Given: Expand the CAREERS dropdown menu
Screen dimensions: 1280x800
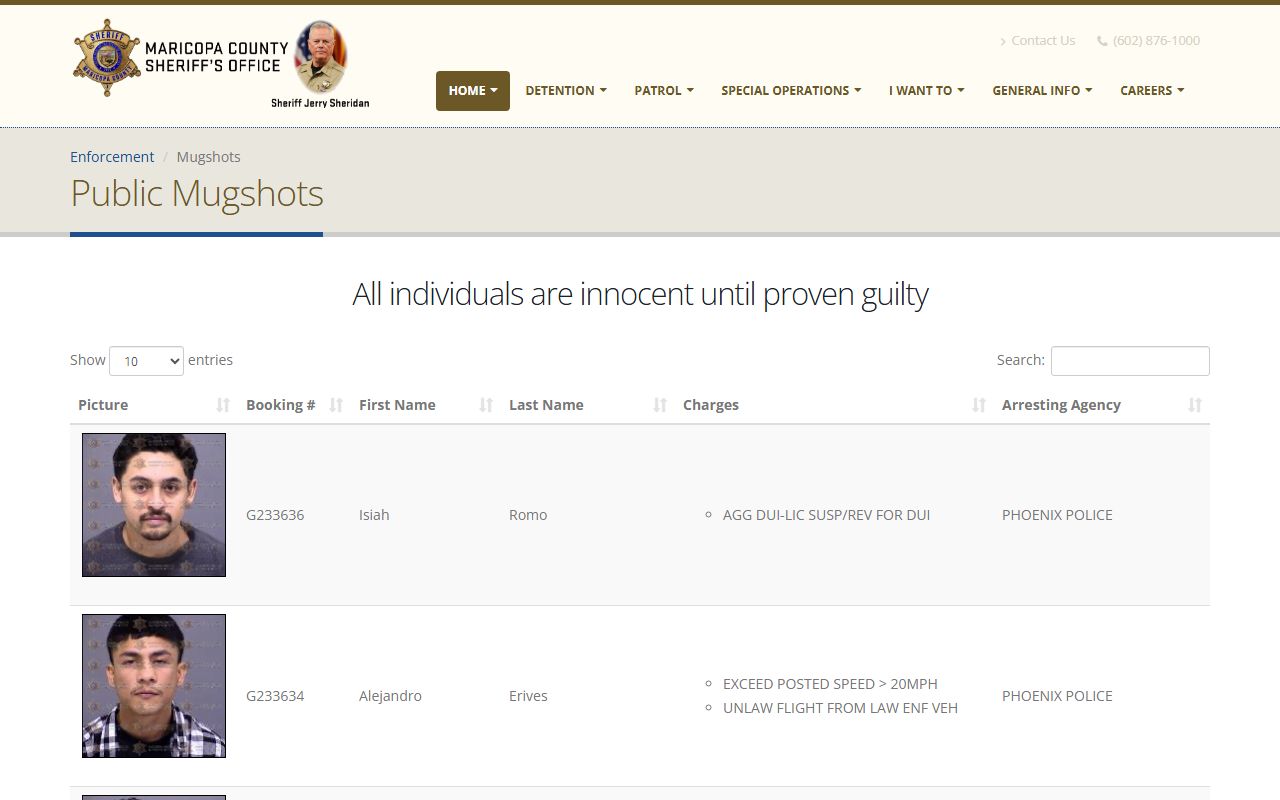Looking at the screenshot, I should [x=1152, y=91].
